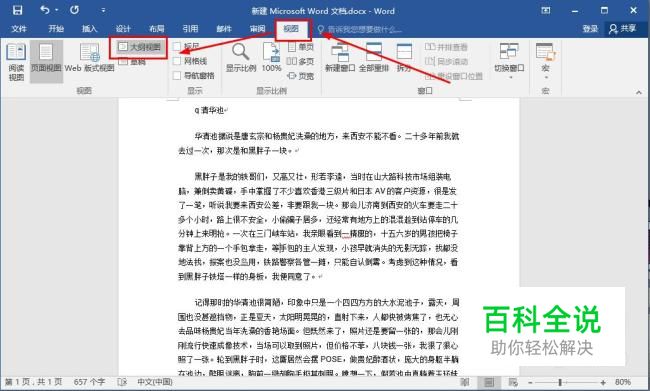The height and width of the screenshot is (391, 650).
Task: Click 同步滚动 synchronous scrolling
Action: (x=446, y=61)
